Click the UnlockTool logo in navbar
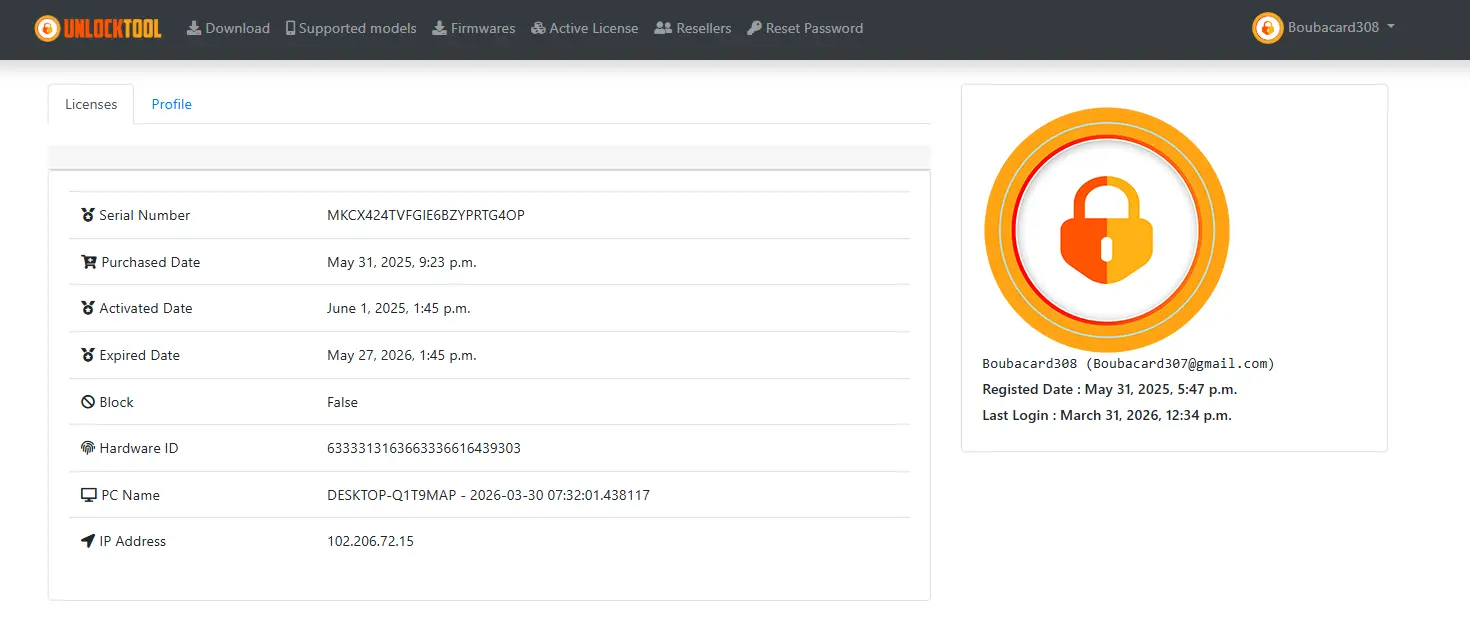Screen dimensions: 1470x620 tap(98, 28)
